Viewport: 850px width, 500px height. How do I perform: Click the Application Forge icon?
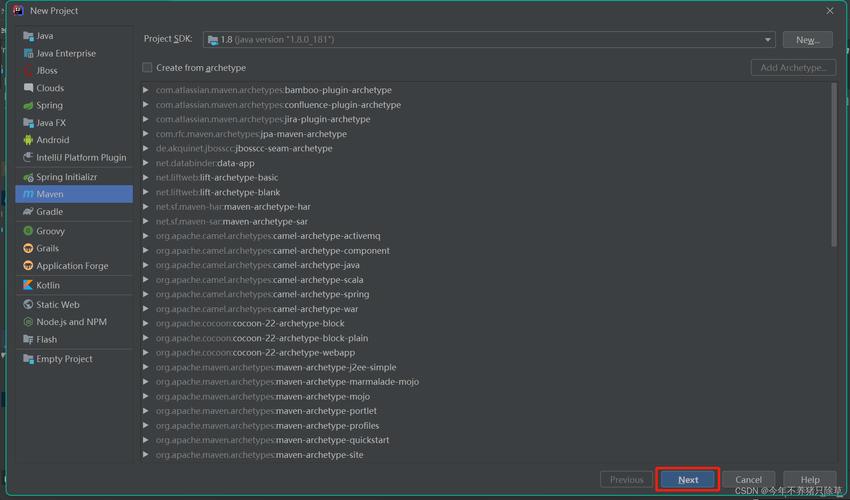pos(28,266)
